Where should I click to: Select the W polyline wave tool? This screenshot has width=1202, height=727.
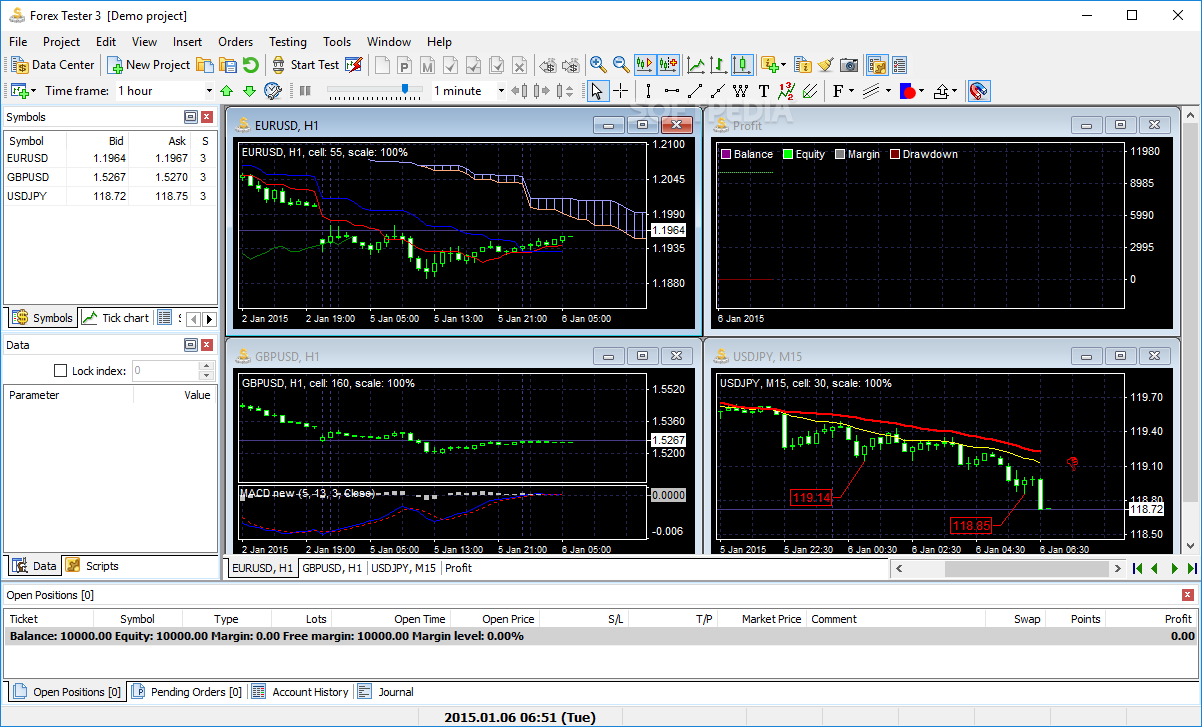point(741,91)
